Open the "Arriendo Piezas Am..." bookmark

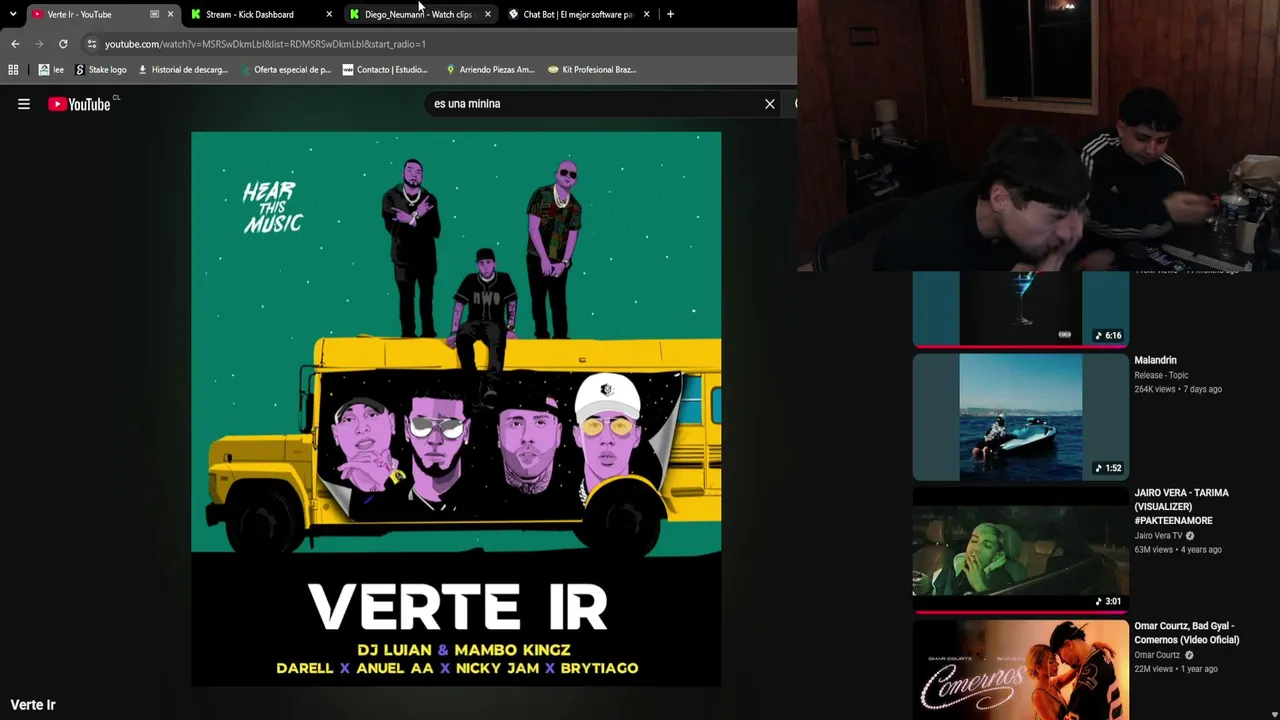pos(490,70)
